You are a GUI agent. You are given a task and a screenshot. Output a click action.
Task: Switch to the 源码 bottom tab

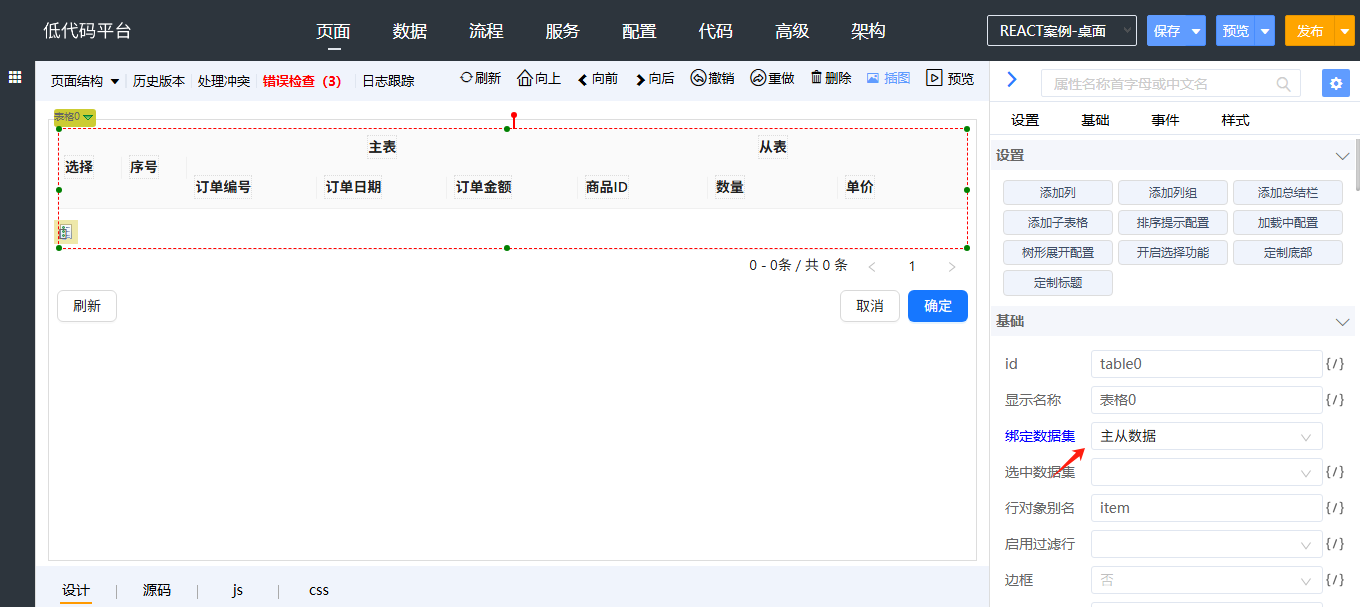pos(157,590)
